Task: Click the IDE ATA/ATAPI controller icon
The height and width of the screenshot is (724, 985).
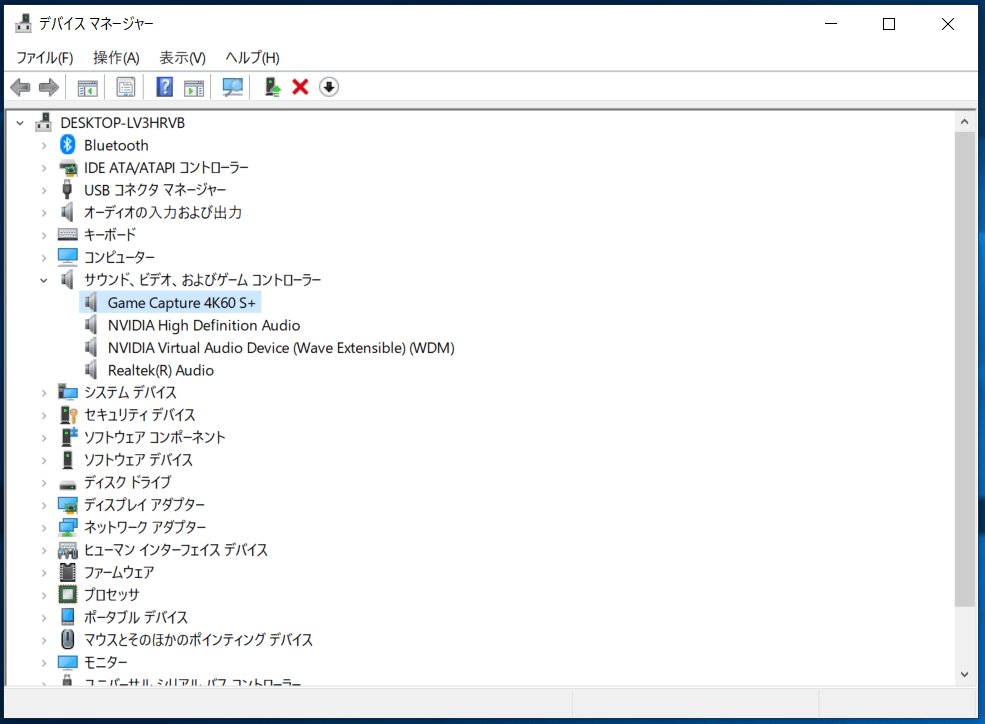Action: (x=67, y=168)
